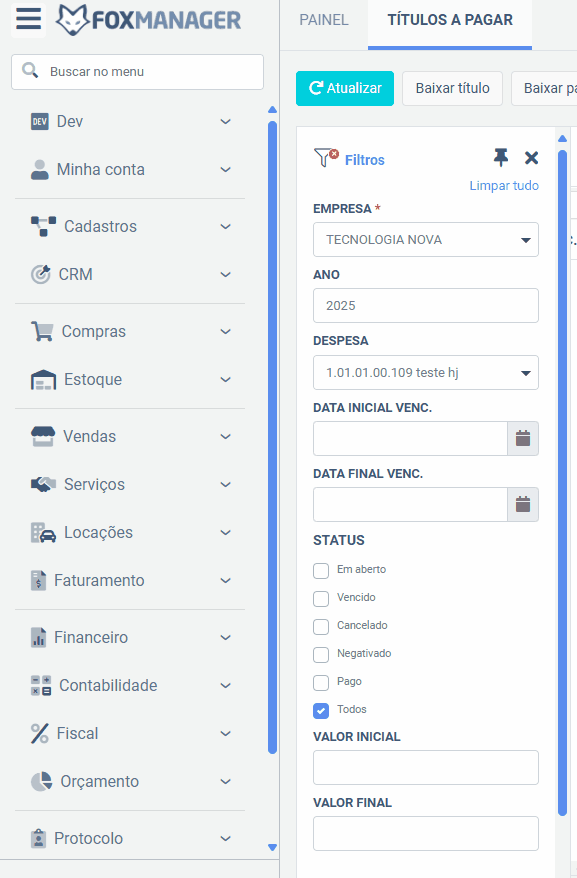Click the filter funnel icon
577x878 pixels.
326,157
